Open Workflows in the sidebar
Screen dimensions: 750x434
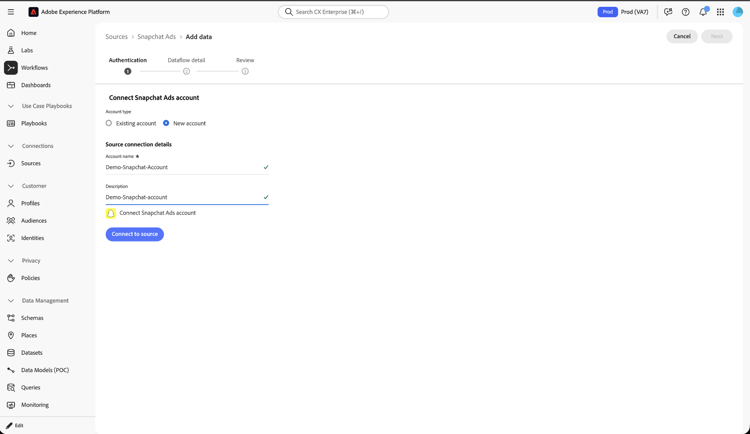(34, 67)
